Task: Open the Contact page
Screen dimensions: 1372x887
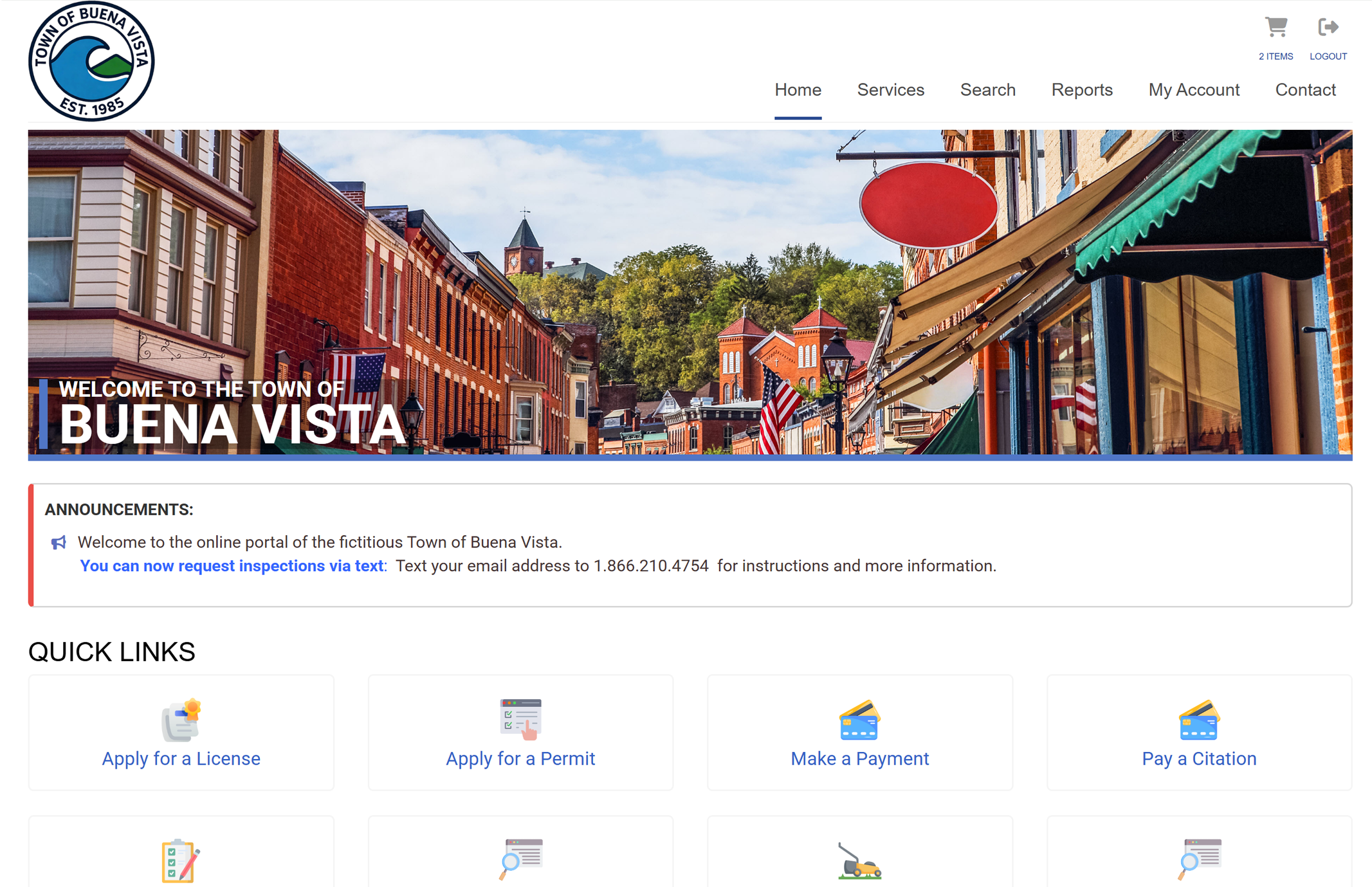Action: (x=1305, y=90)
